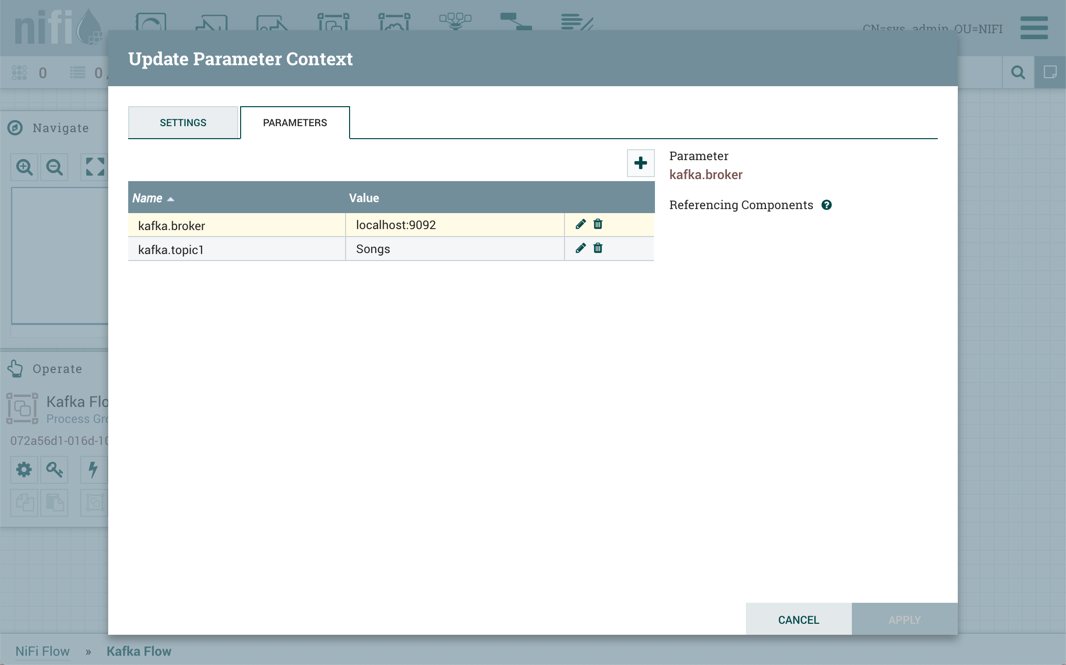Click the Value column header
This screenshot has height=665, width=1066.
point(364,198)
